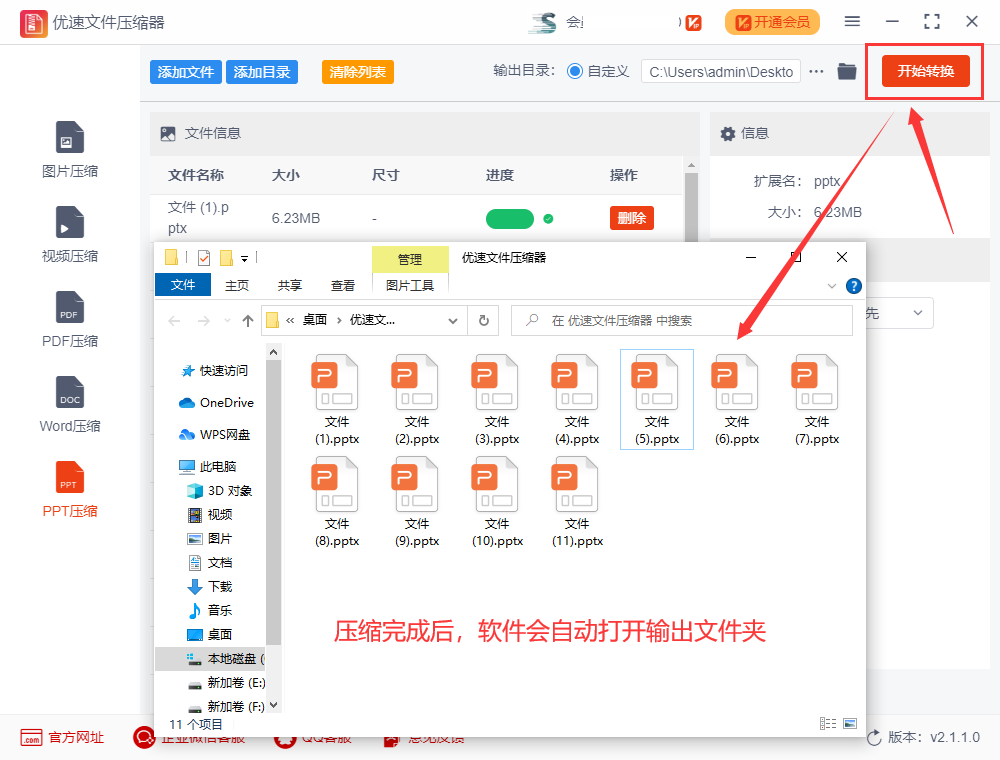Open the 文件 tab in Explorer ribbon
This screenshot has width=1000, height=760.
pos(183,285)
